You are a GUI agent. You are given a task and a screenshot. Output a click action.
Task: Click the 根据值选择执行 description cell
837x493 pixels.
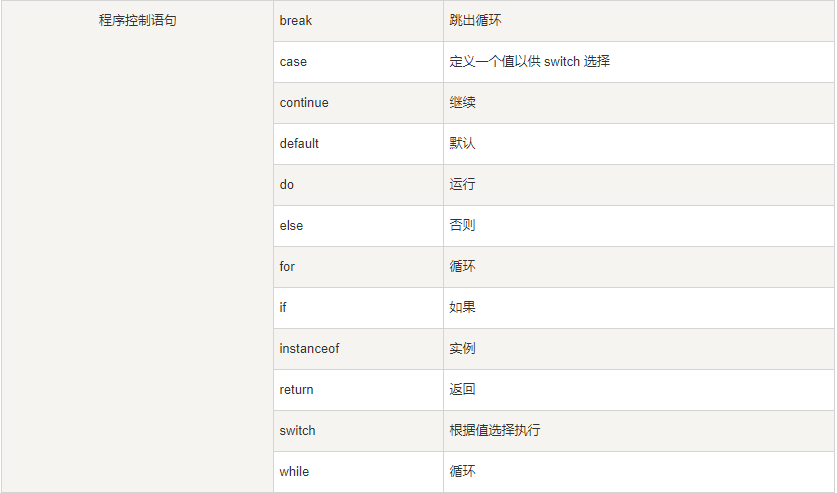point(495,430)
